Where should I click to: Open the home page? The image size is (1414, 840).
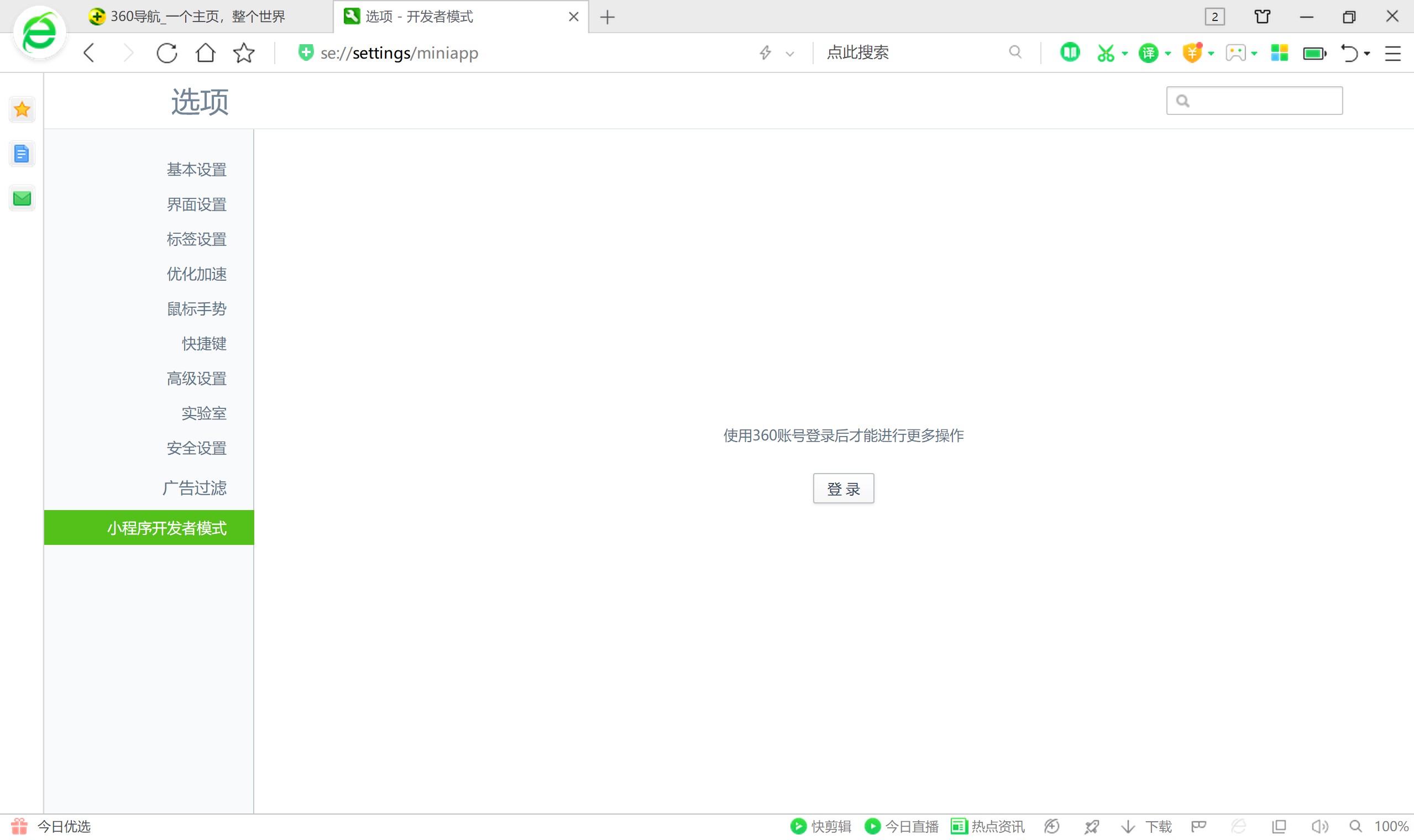pyautogui.click(x=206, y=53)
